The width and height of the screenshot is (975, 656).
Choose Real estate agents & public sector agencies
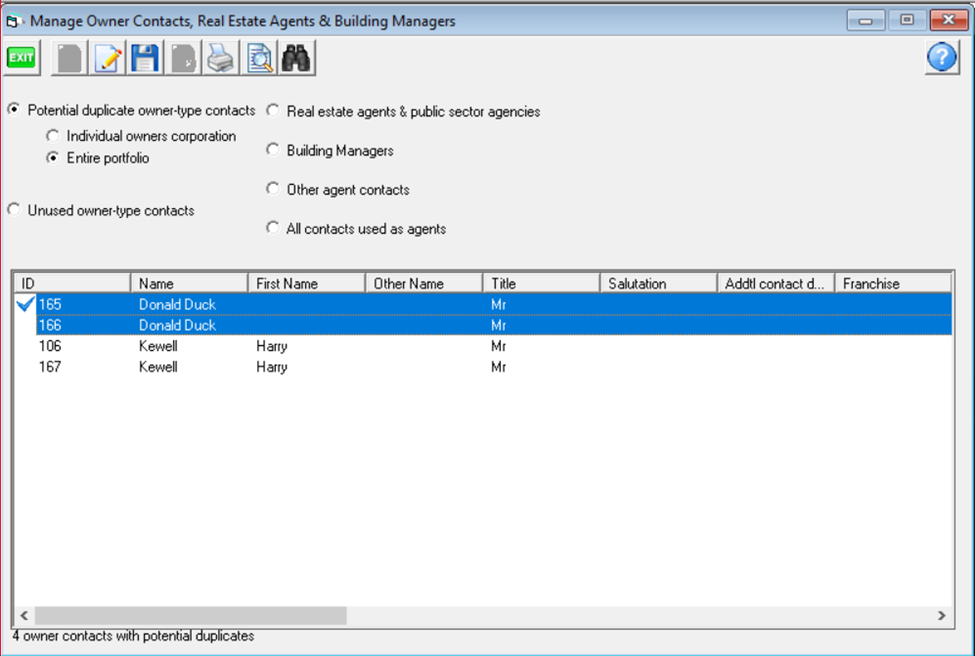pyautogui.click(x=272, y=111)
